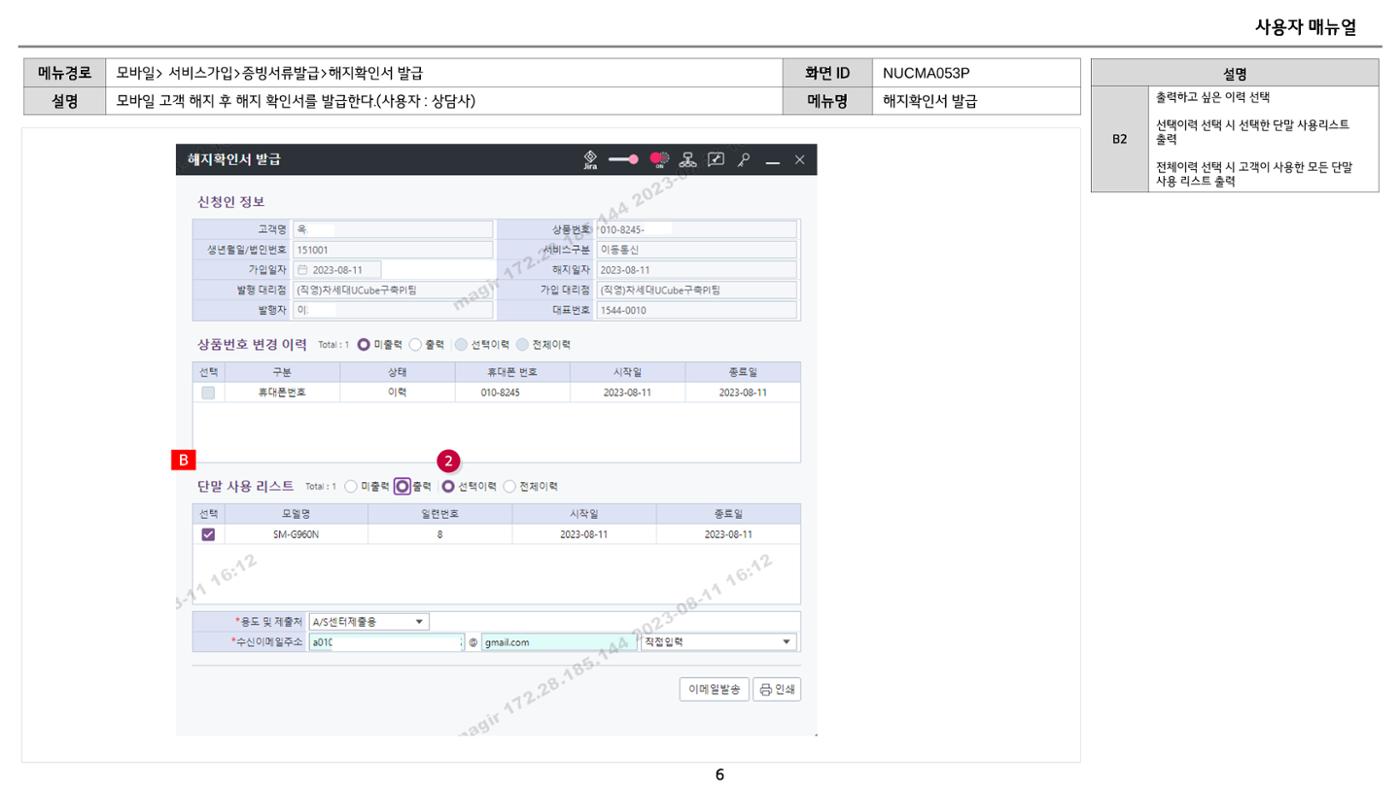Open the 용도 및 제출처 dropdown
The width and height of the screenshot is (1400, 788).
point(369,622)
